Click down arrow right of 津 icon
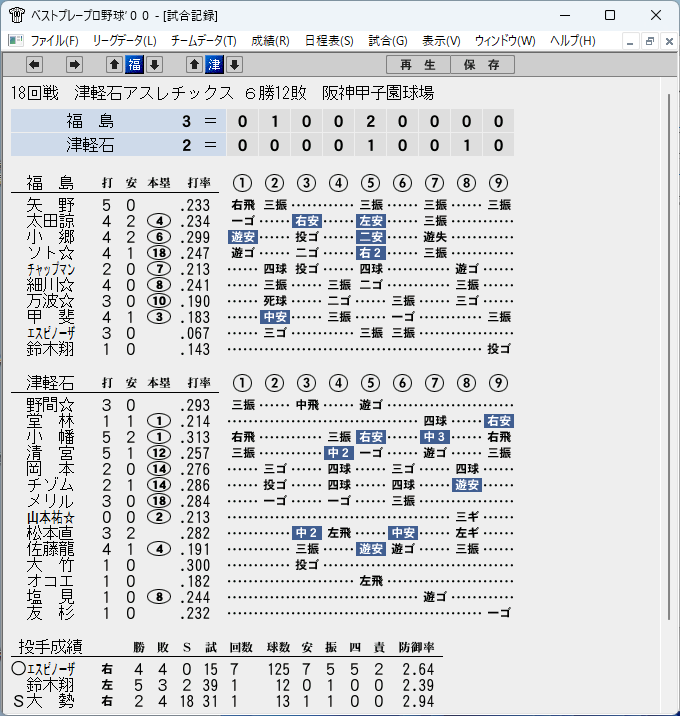This screenshot has height=716, width=680. pyautogui.click(x=234, y=65)
